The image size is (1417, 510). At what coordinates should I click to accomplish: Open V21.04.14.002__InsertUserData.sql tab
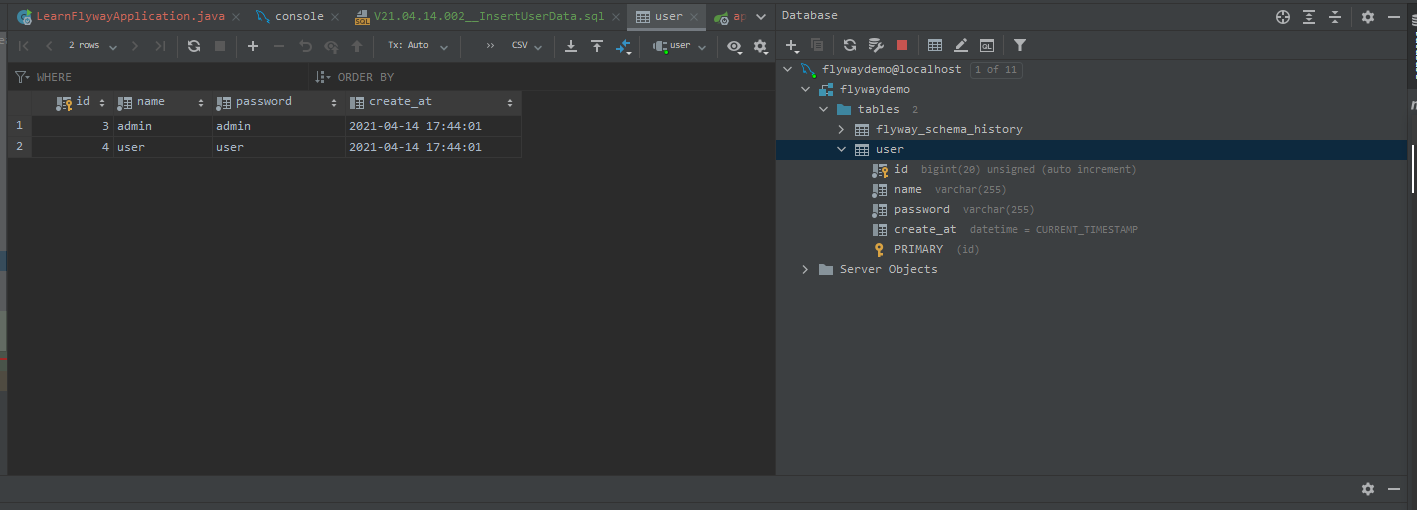488,17
